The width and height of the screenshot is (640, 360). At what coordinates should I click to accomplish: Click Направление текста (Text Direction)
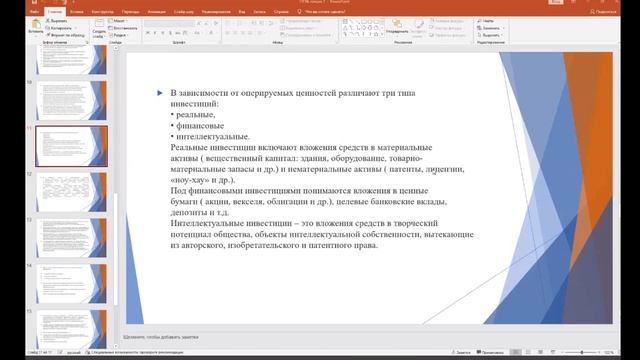click(302, 21)
